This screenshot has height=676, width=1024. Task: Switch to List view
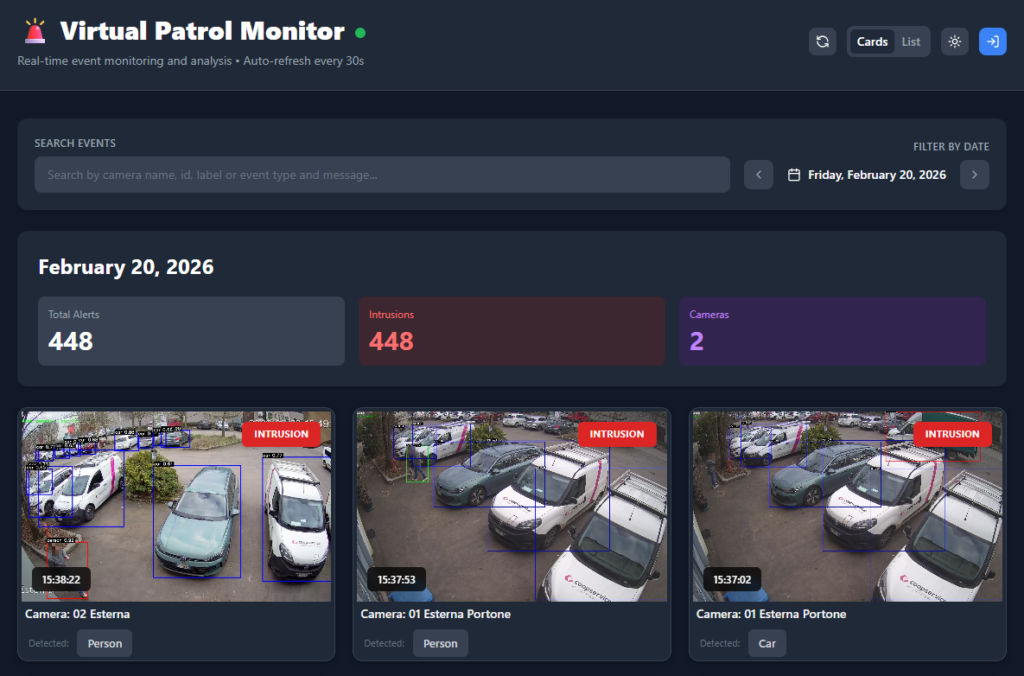click(911, 41)
